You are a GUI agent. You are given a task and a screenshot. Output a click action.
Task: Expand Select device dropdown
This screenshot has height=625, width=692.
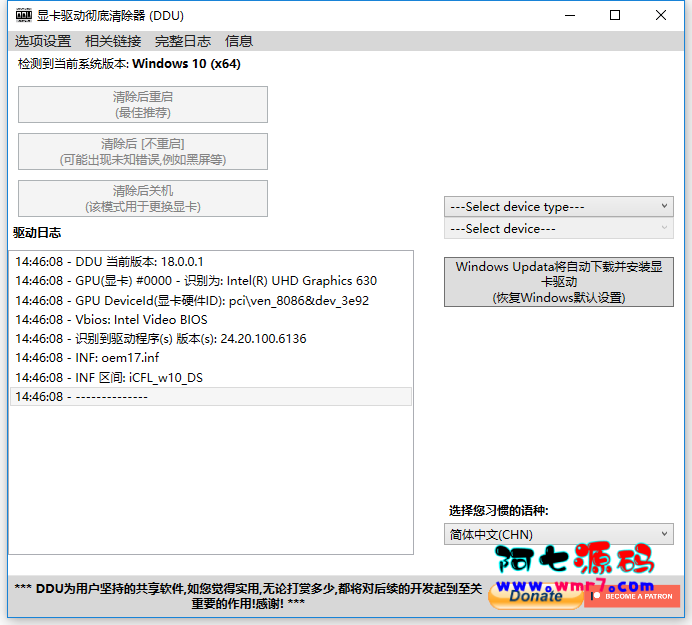pyautogui.click(x=559, y=229)
